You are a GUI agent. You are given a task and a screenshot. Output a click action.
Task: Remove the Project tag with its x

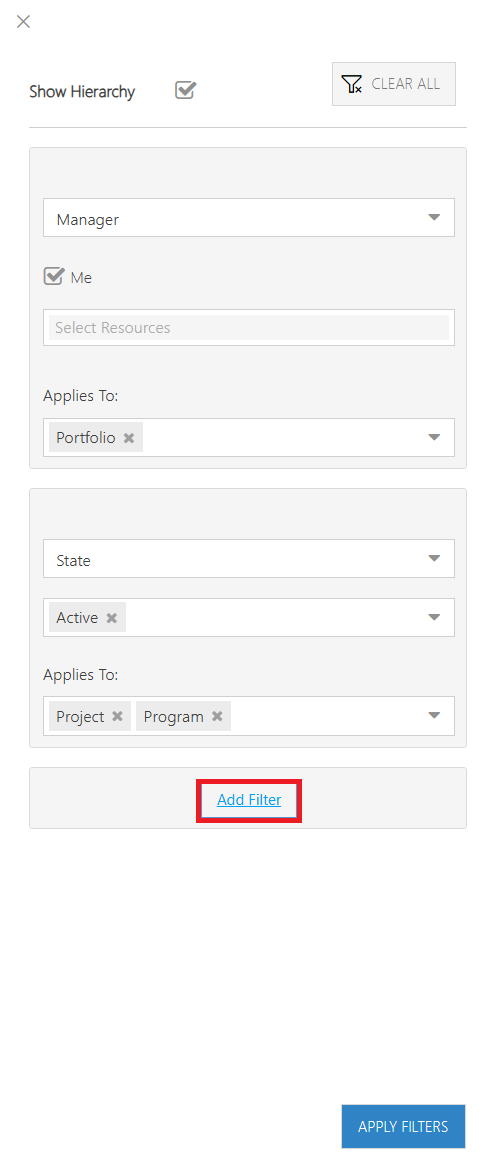coord(117,716)
